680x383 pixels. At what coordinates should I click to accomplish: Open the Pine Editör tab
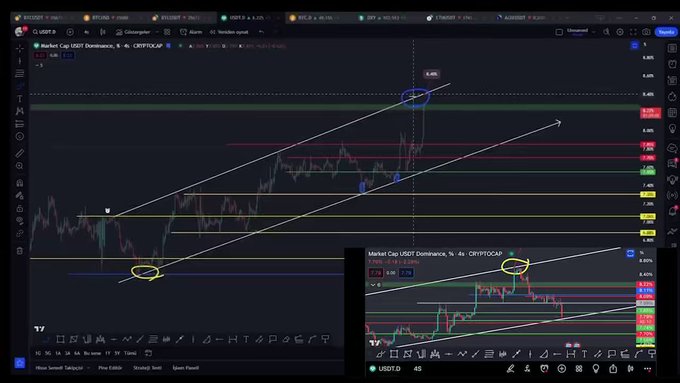110,368
